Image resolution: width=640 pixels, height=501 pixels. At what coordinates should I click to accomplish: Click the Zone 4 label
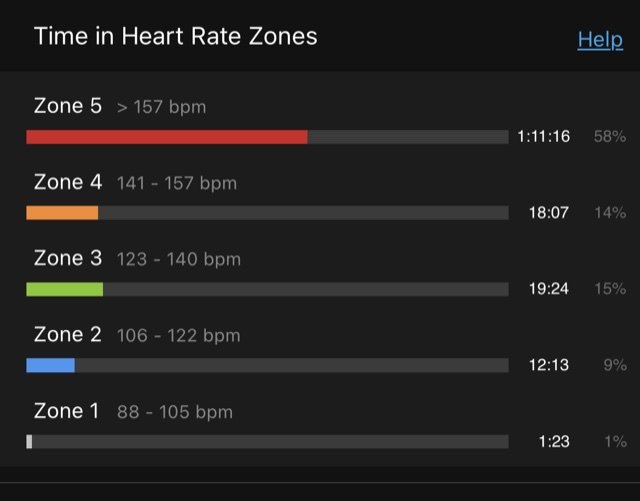tap(68, 182)
